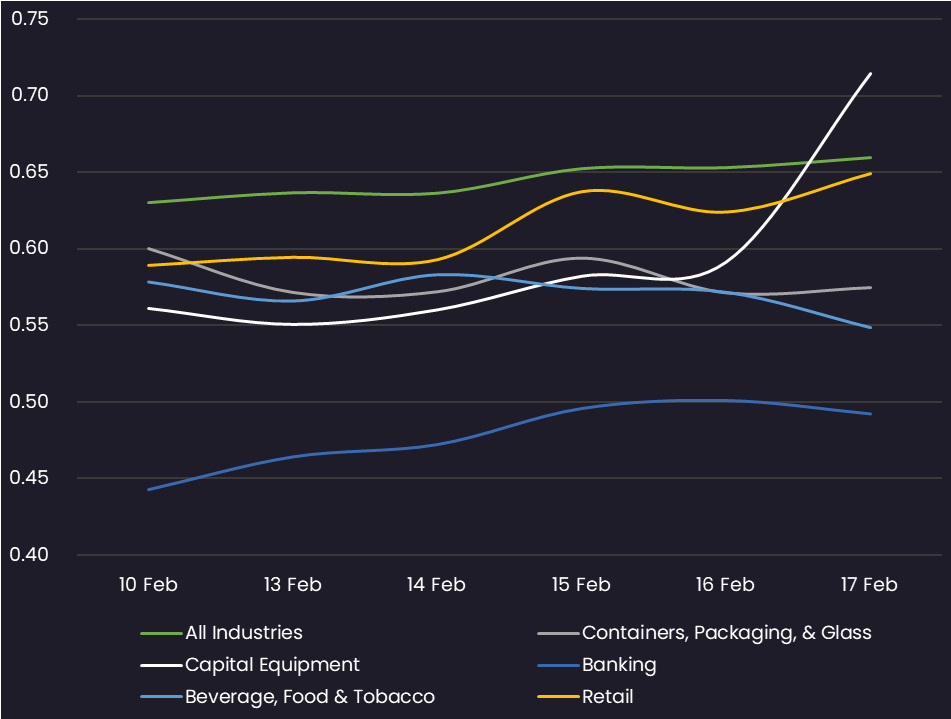951x719 pixels.
Task: Click the 0.40 y-axis value label
Action: coord(29,555)
